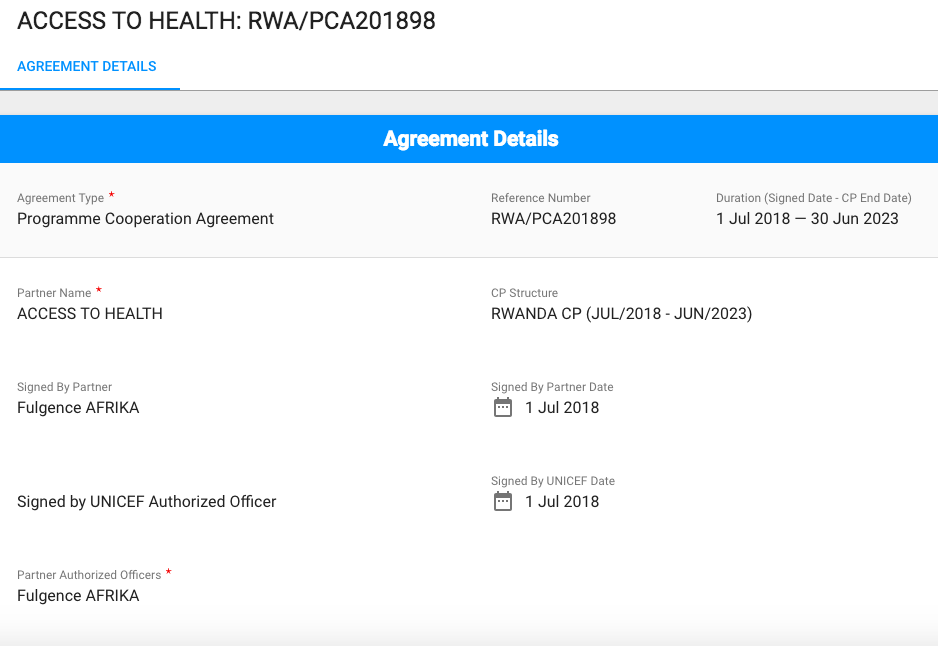Click Partner Authorized Officers Fulgence AFRIKA field
Screen dimensions: 938x646
78,596
